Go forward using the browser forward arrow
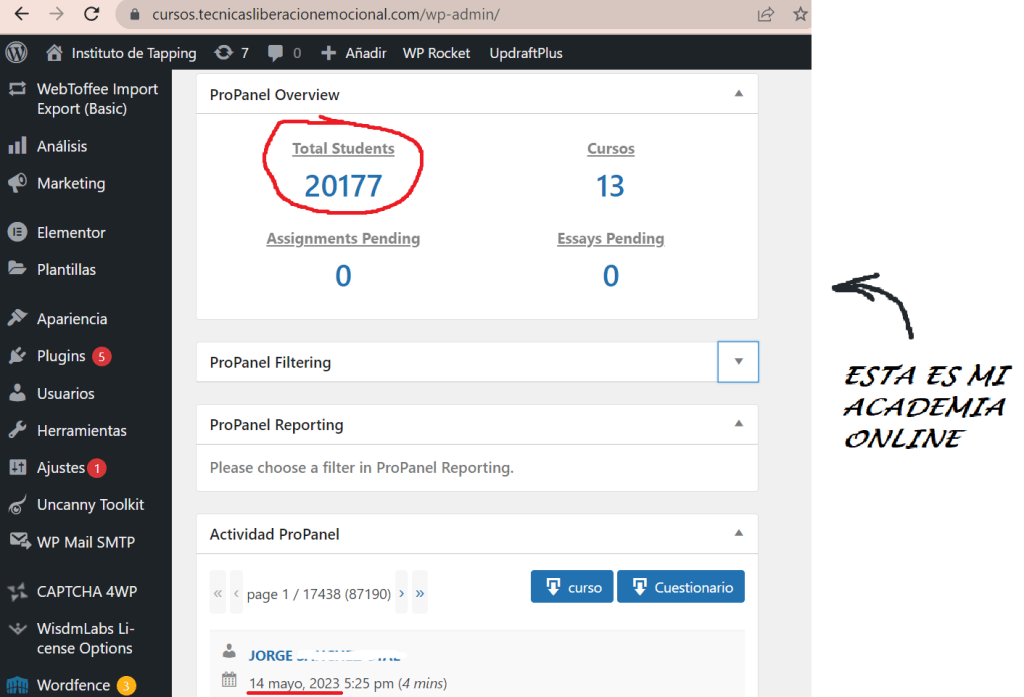The width and height of the screenshot is (1024, 697). pos(57,14)
